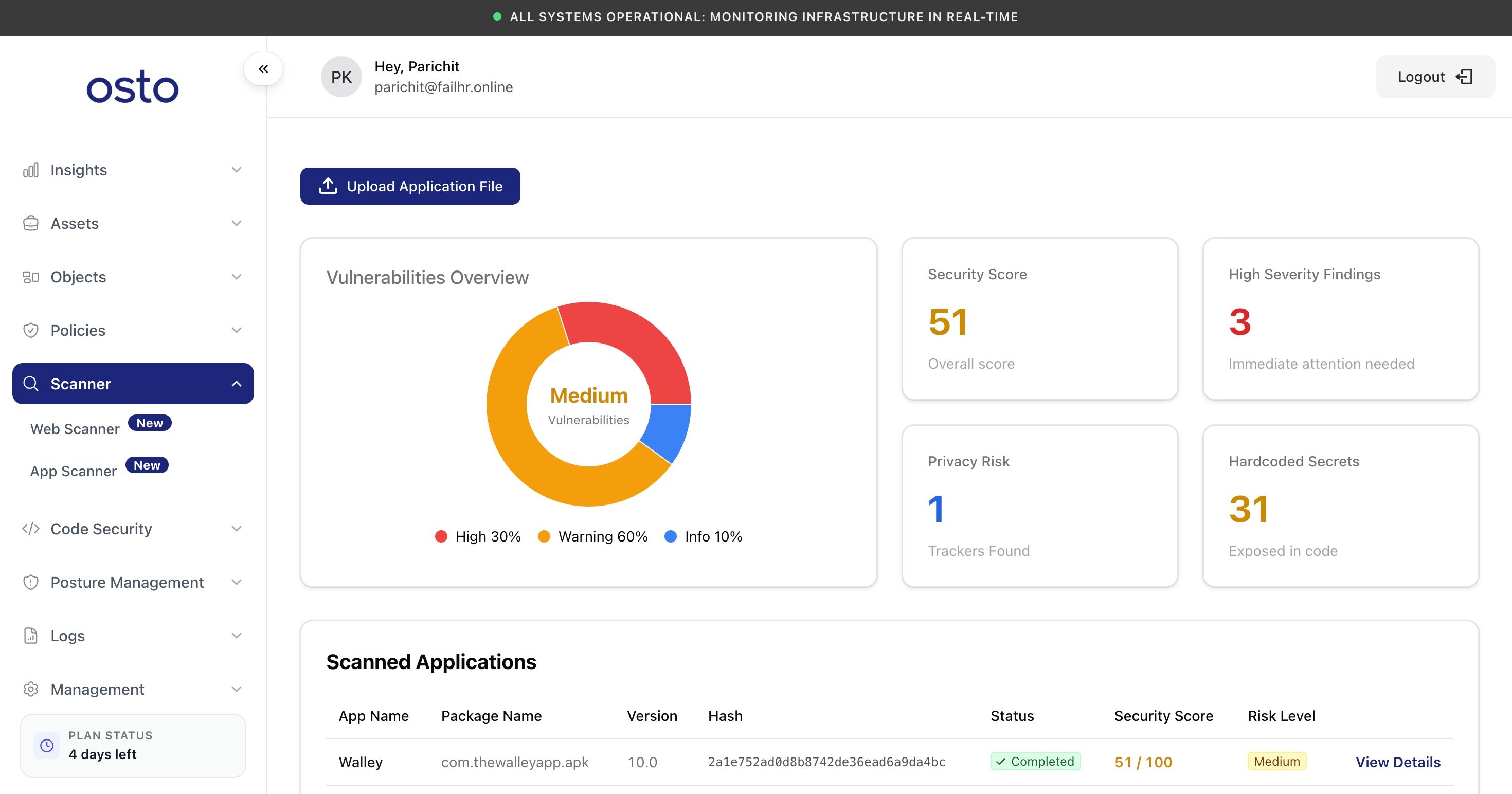1512x794 pixels.
Task: Click the New badge beside App Scanner
Action: [147, 465]
